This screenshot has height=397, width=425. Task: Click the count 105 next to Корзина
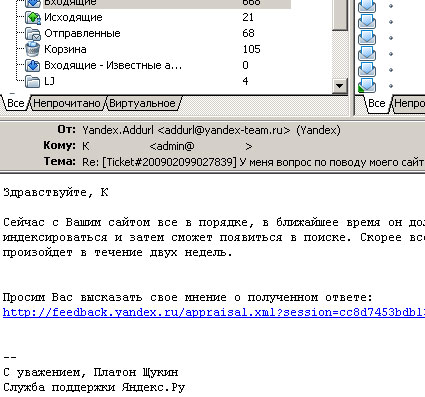click(251, 49)
